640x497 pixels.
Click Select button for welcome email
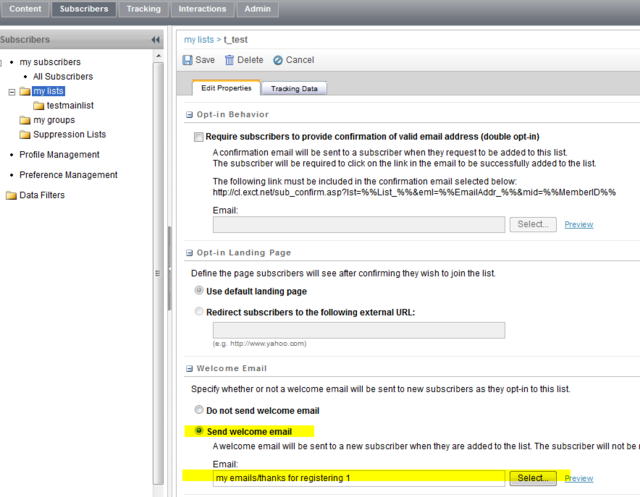tap(533, 478)
